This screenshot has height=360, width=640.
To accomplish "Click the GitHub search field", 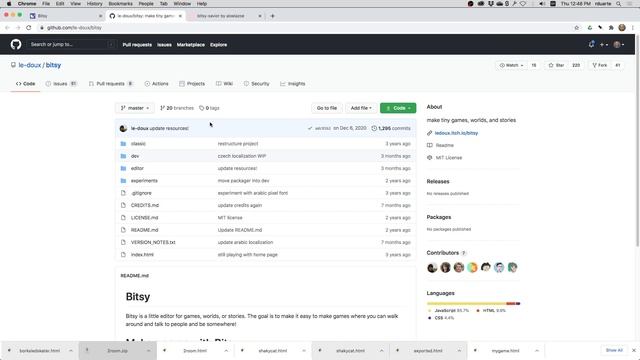I will click(72, 44).
